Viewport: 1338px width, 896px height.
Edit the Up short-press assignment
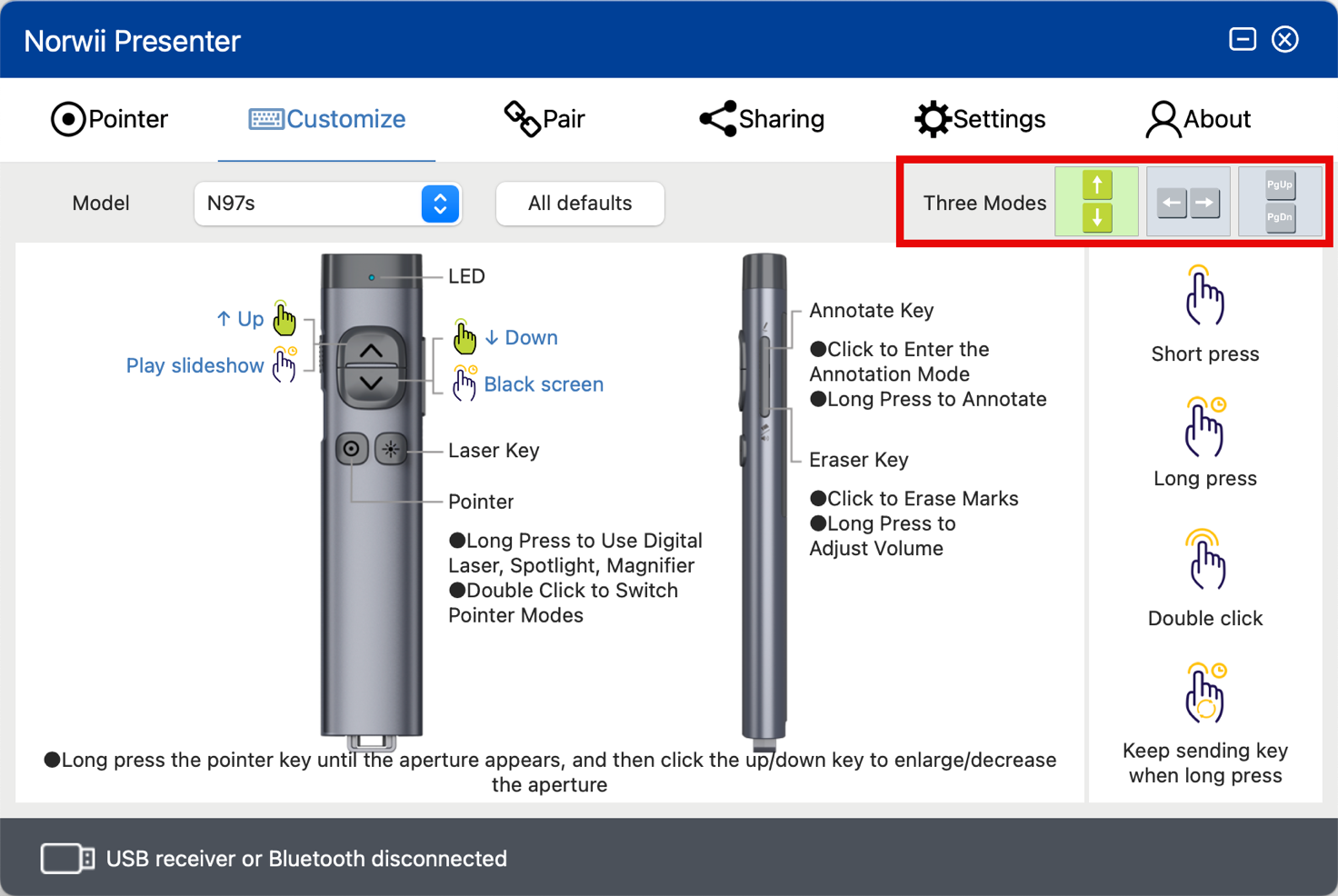tap(241, 319)
